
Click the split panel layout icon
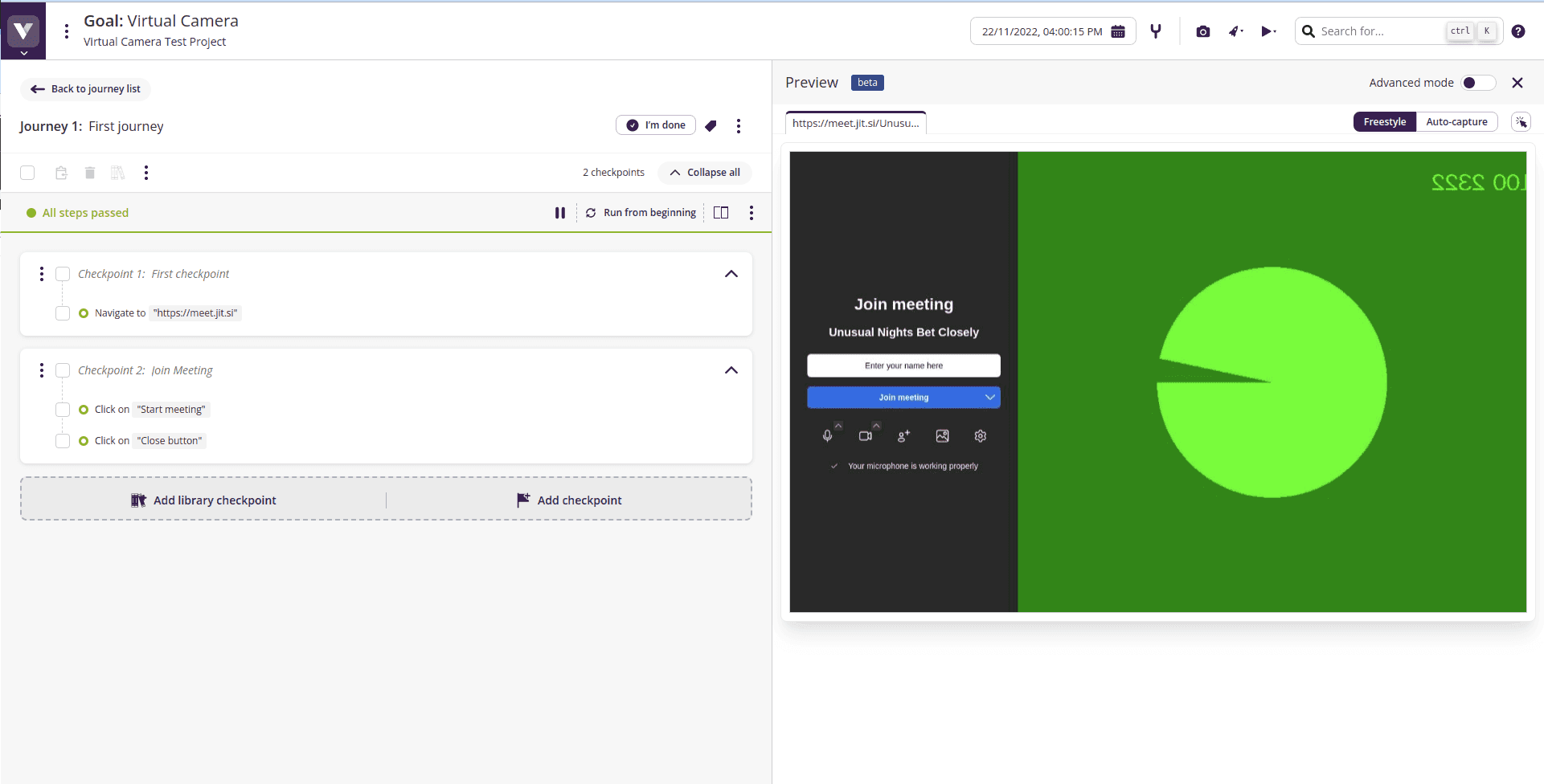tap(721, 213)
